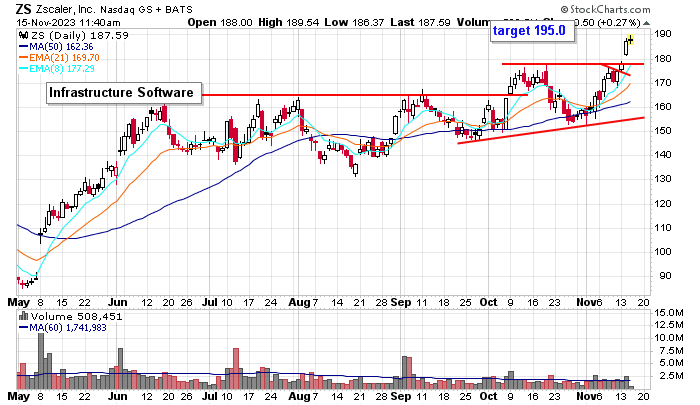The height and width of the screenshot is (405, 700).
Task: Click the MA(60) legend line swatch in the volume panel
Action: 24,328
